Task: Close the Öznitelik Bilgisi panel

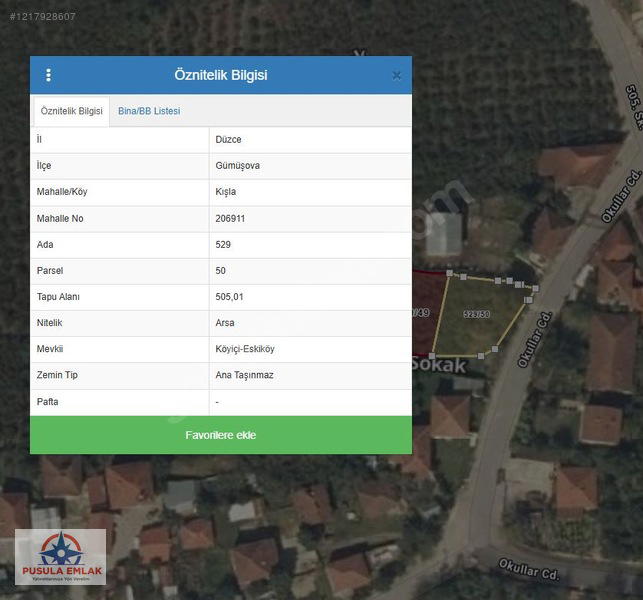Action: (396, 76)
